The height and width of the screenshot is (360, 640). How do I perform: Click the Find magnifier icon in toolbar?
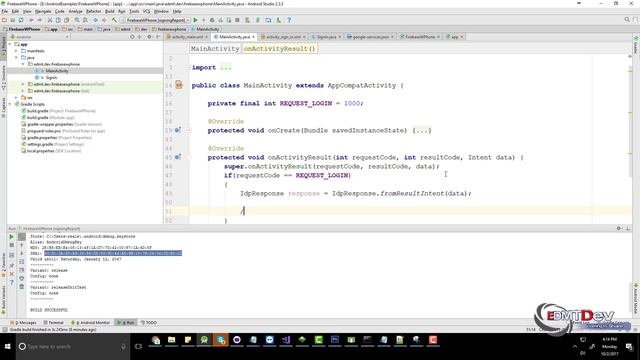pos(77,20)
